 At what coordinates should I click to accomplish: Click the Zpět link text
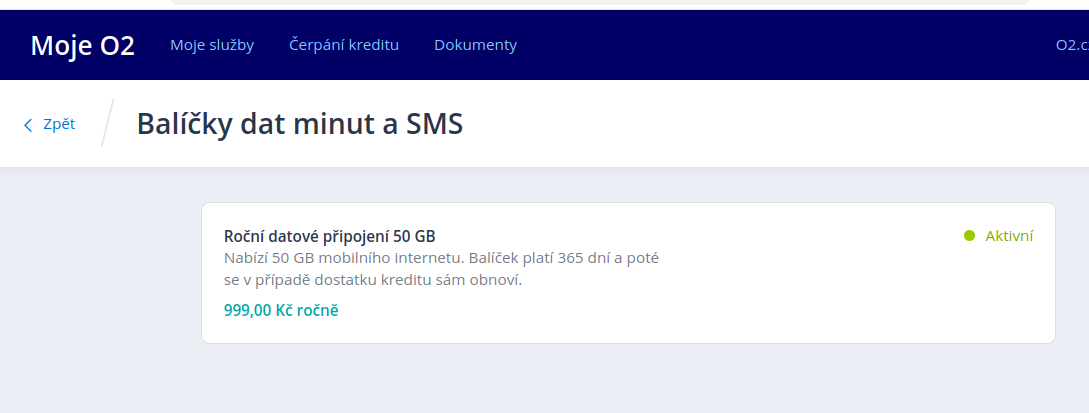(x=59, y=124)
